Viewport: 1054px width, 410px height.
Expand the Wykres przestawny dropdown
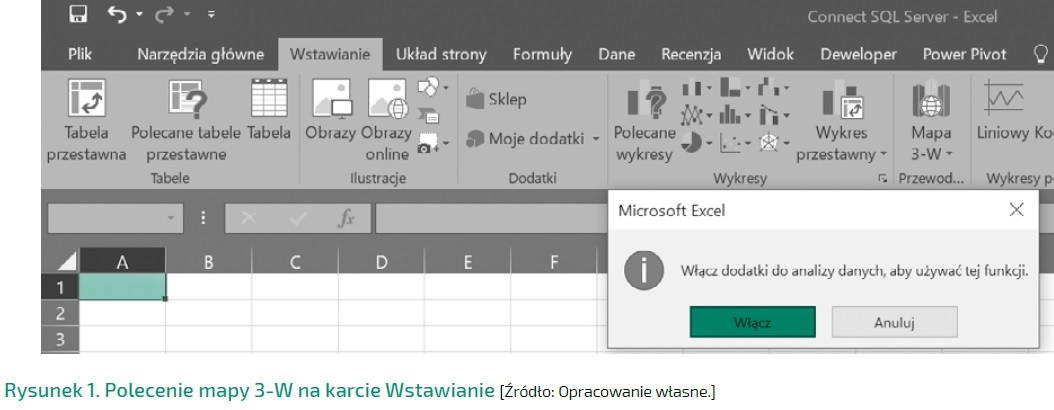884,156
